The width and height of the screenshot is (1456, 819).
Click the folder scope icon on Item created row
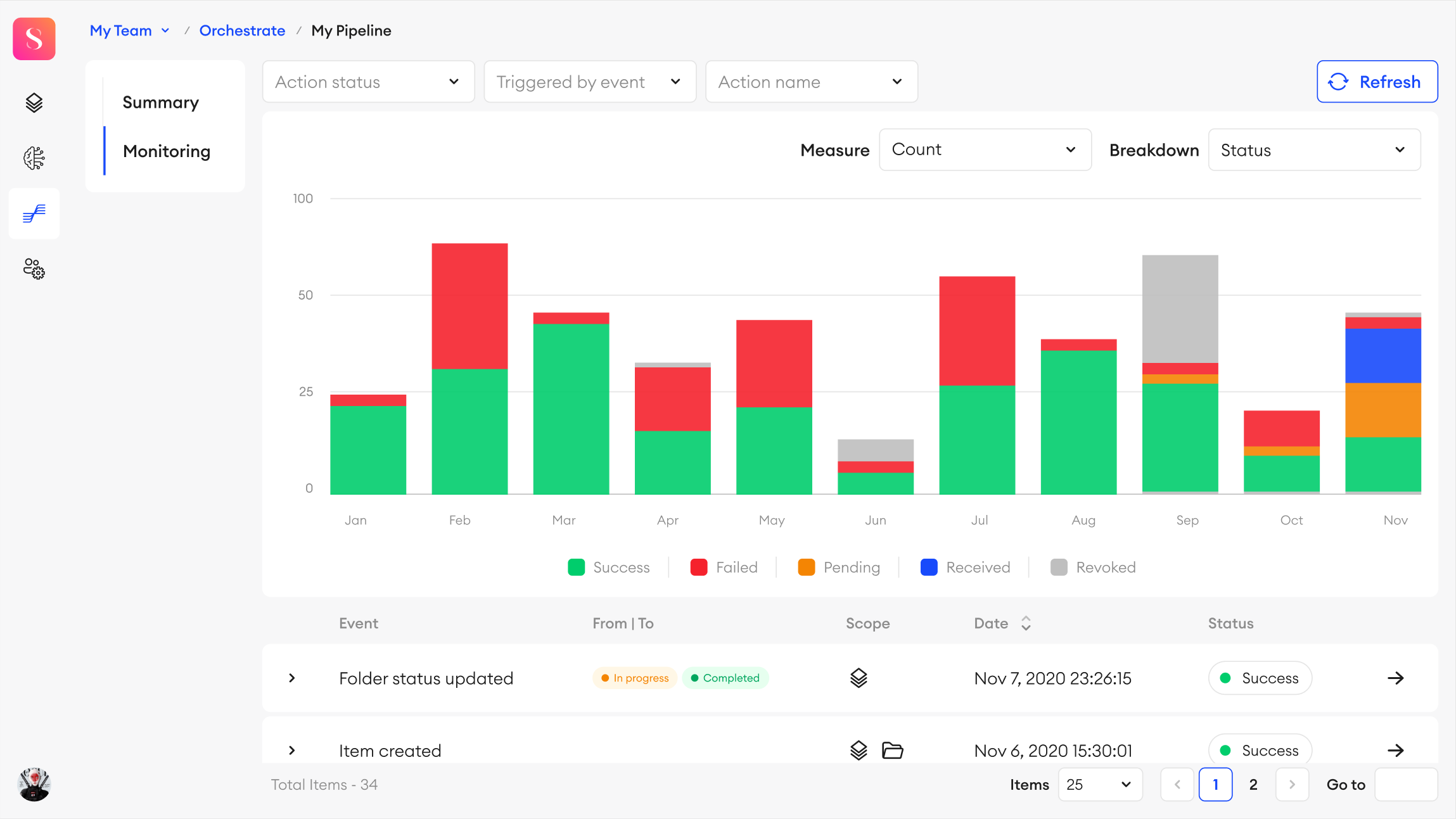(892, 751)
